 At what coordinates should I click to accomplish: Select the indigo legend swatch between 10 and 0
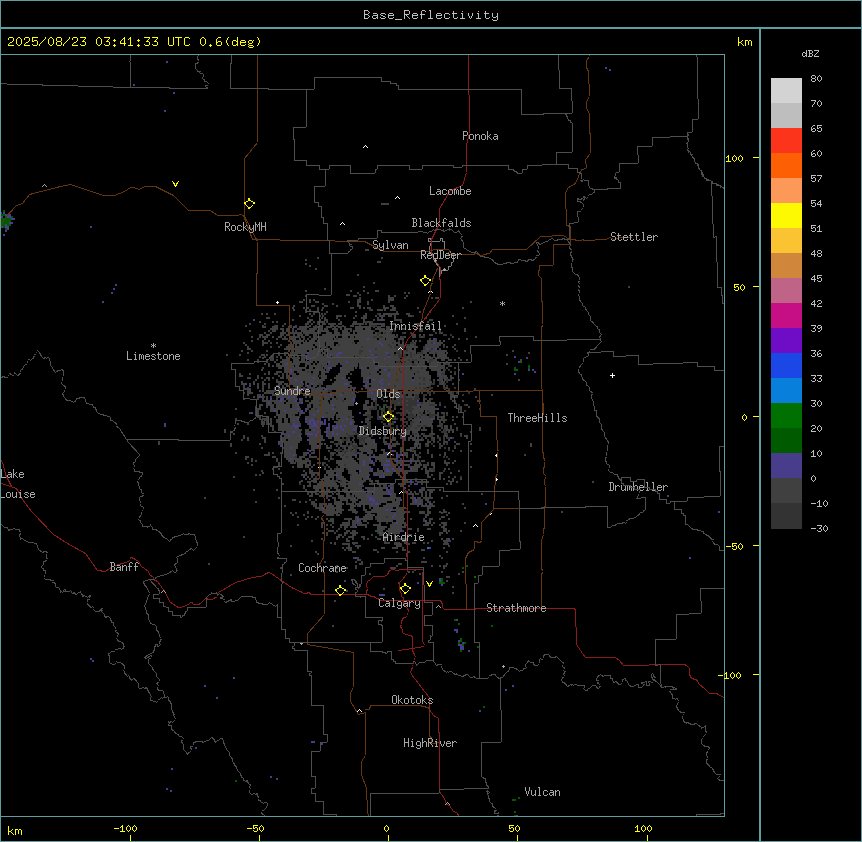click(786, 466)
